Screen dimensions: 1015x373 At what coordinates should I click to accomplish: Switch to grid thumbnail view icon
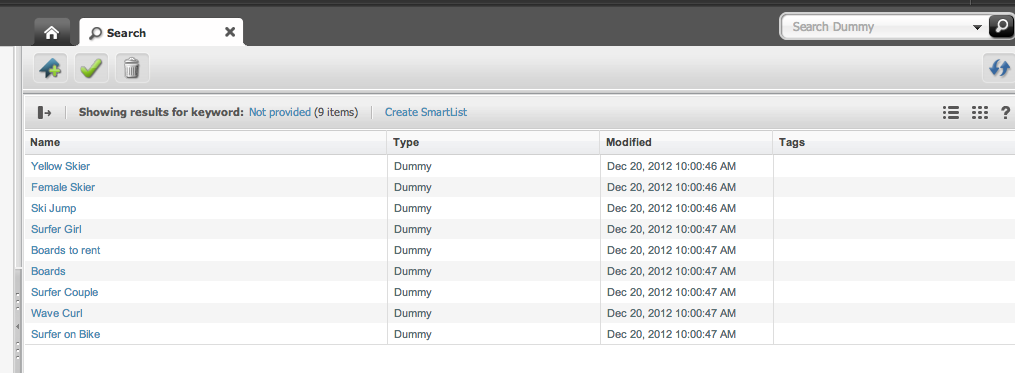pyautogui.click(x=979, y=113)
